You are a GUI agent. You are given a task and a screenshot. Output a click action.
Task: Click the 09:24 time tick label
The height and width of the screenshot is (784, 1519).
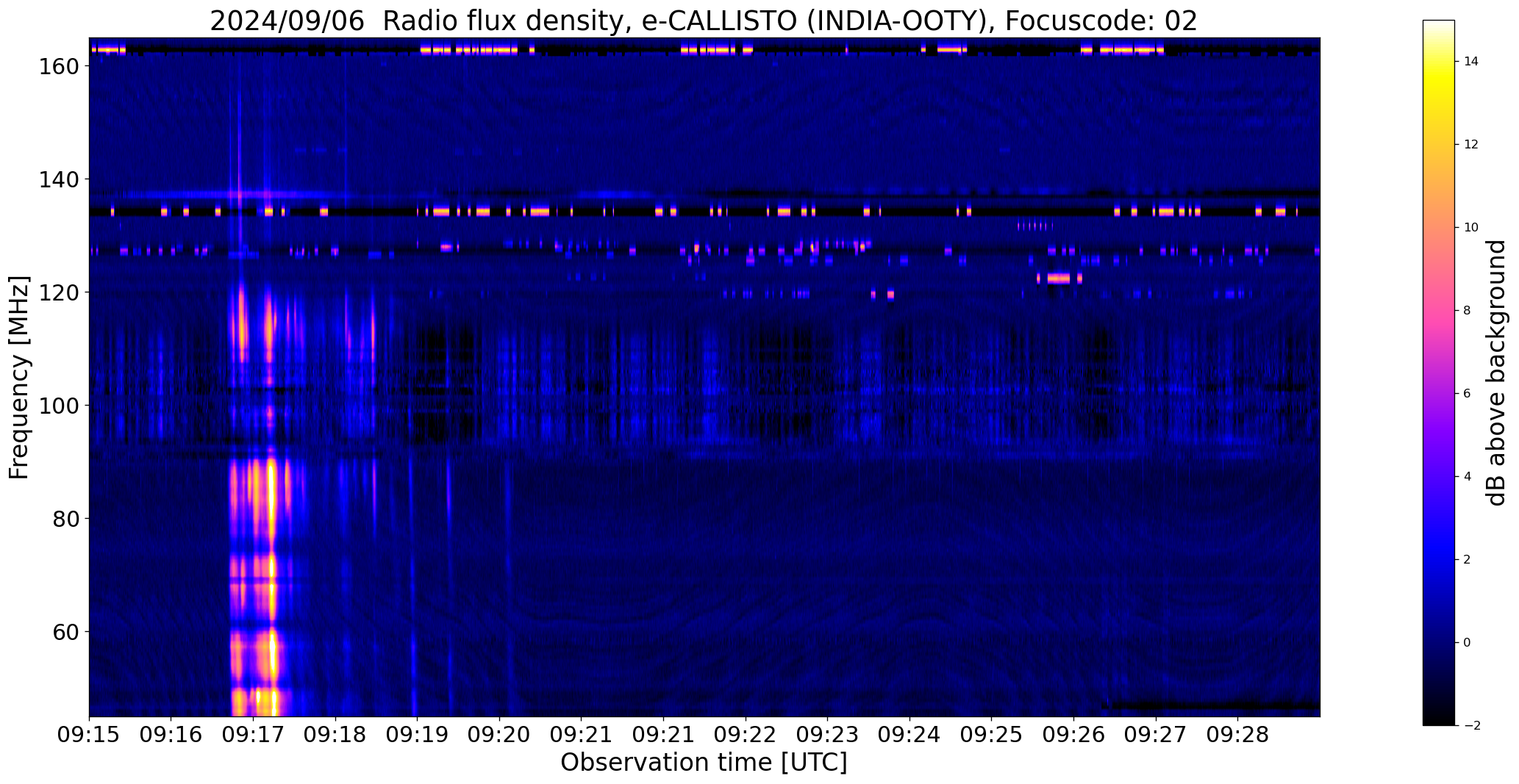coord(910,736)
